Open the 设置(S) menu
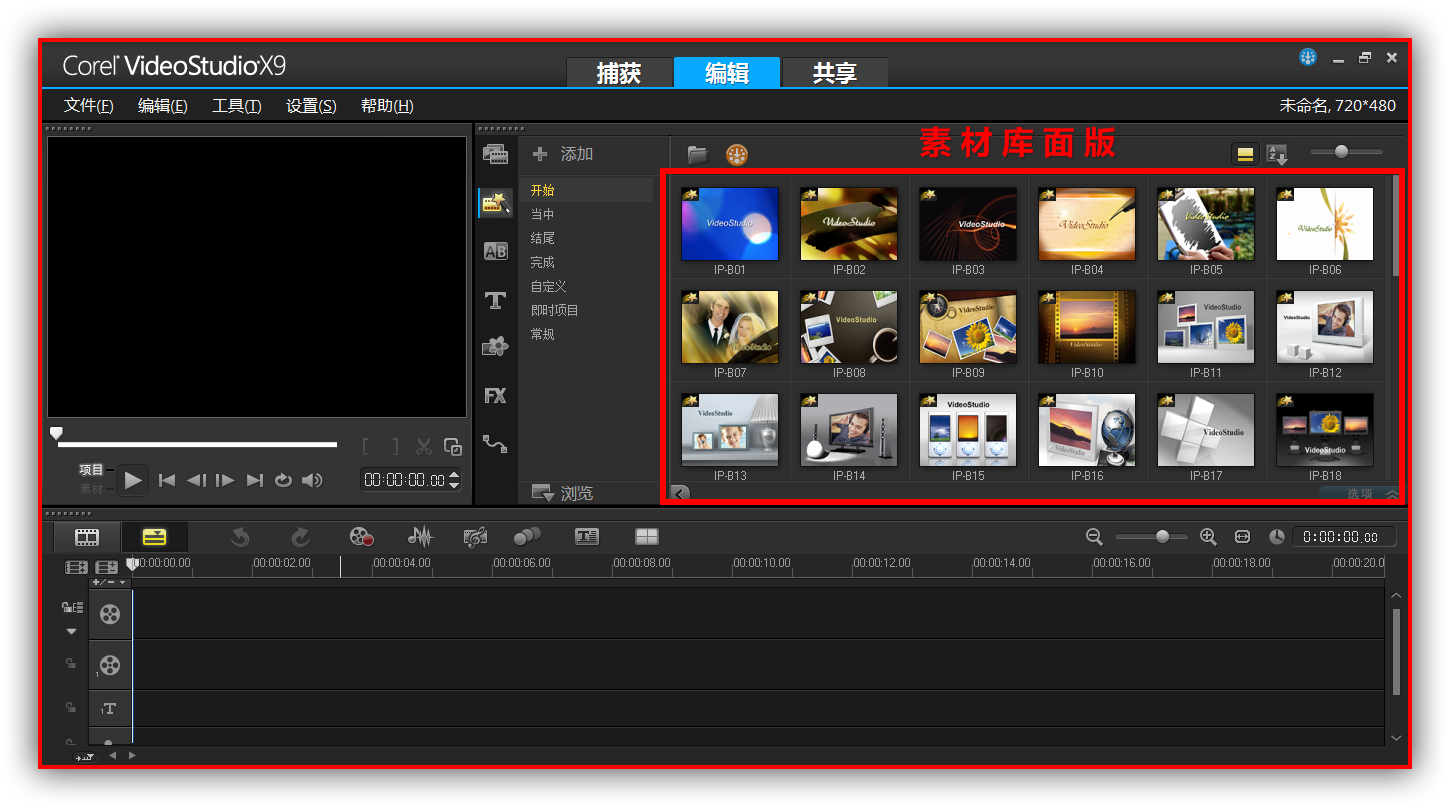1450x807 pixels. point(311,106)
